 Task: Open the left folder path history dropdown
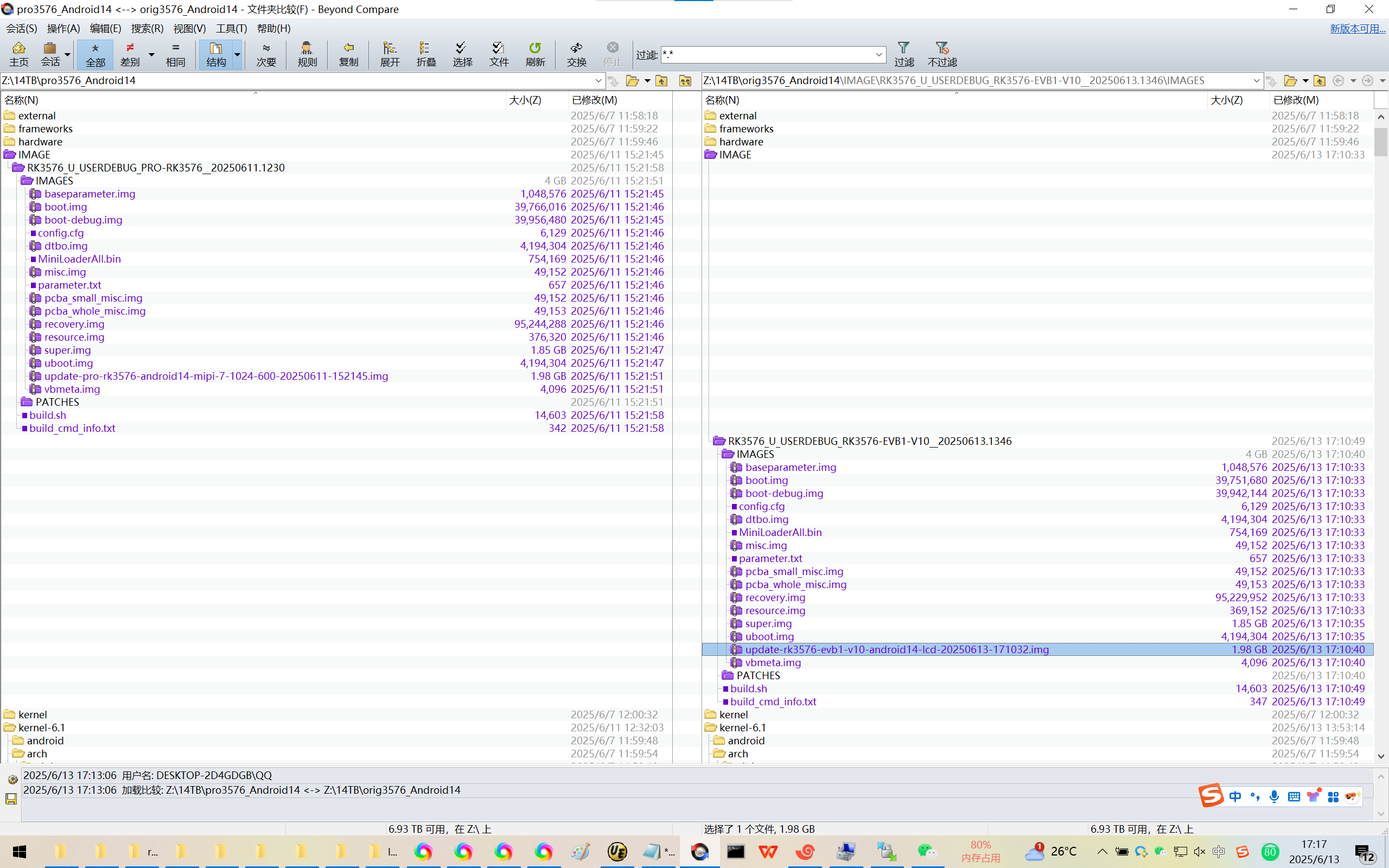598,81
